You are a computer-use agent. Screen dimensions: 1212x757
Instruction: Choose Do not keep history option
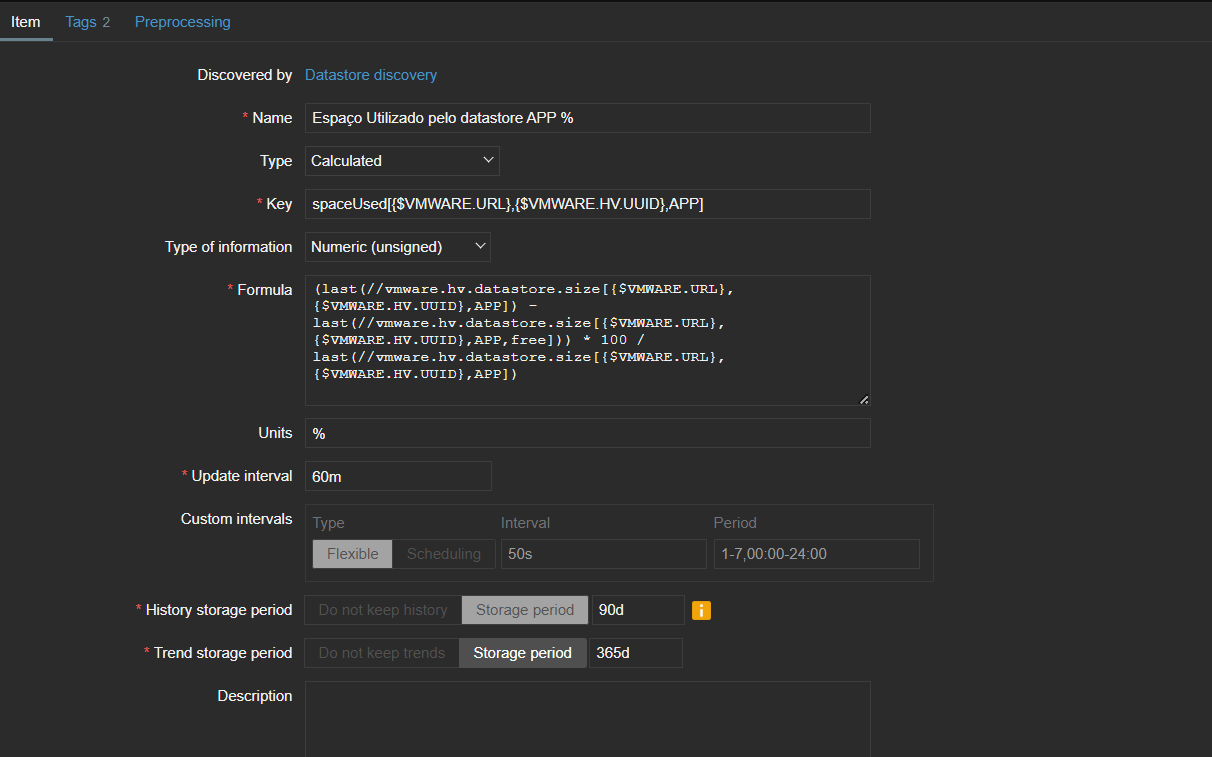click(383, 610)
